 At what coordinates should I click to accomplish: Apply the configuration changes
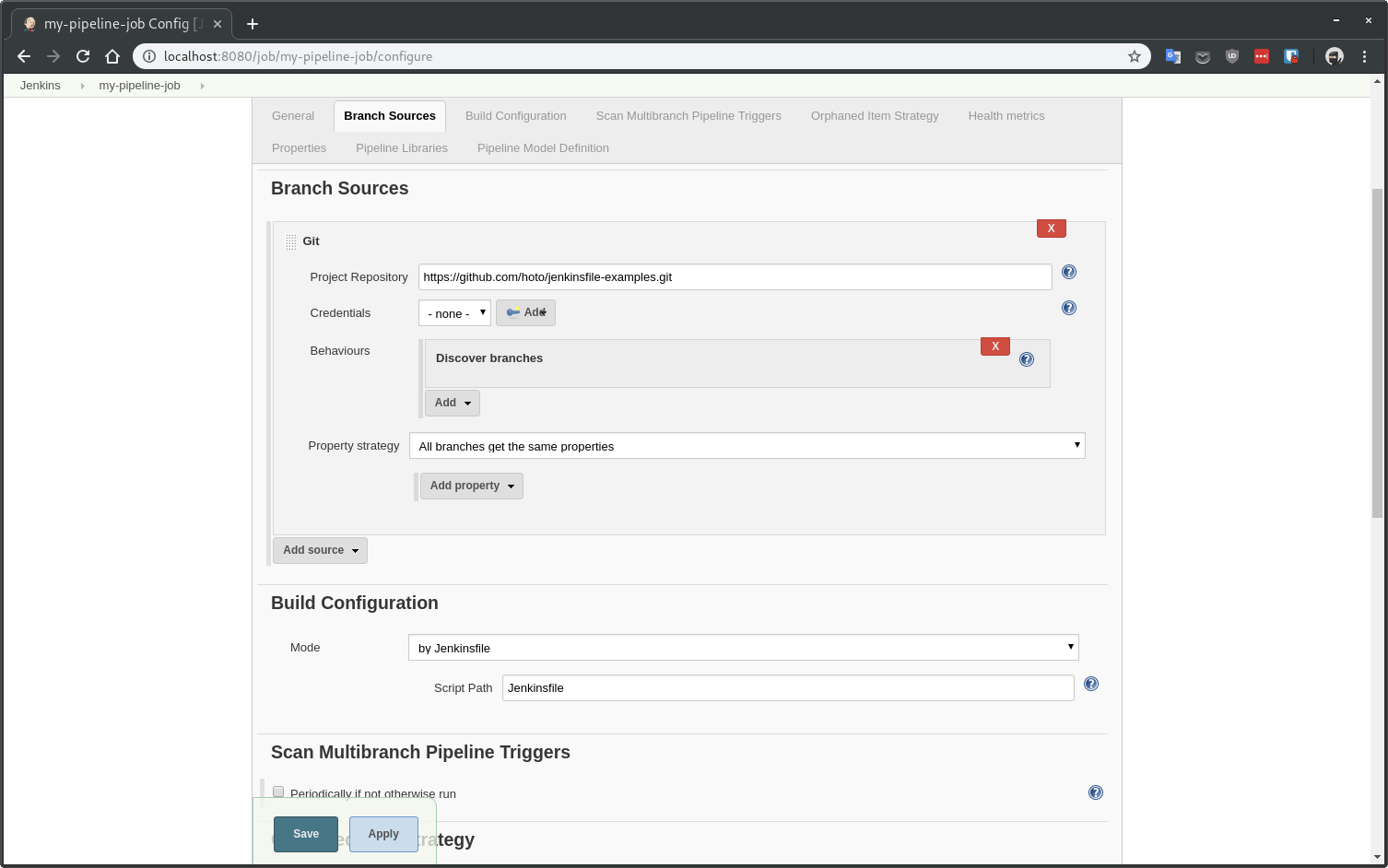point(383,834)
